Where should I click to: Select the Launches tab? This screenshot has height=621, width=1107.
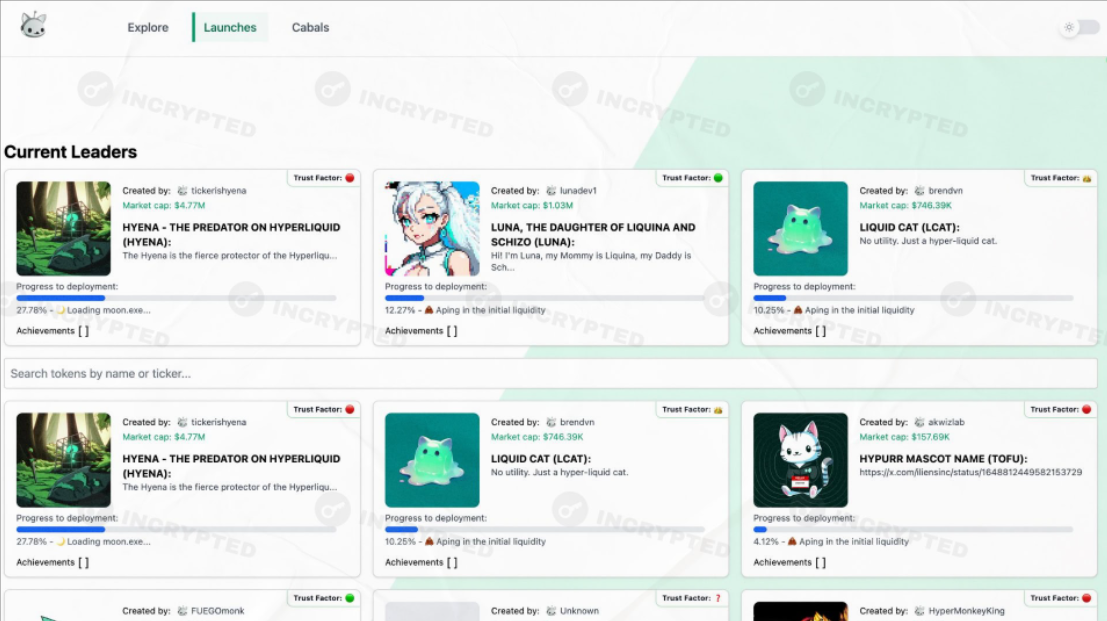pos(230,28)
